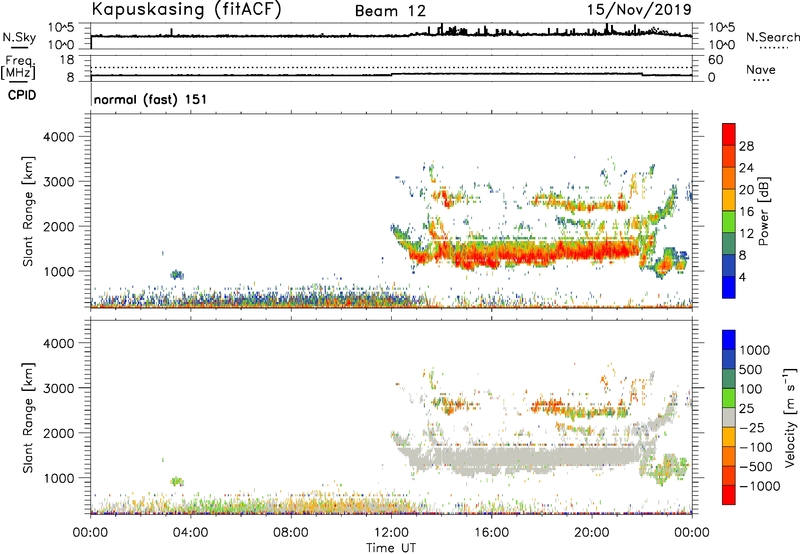Click the "20" label on power colorbar
Viewport: 800px width, 554px height.
(x=746, y=190)
